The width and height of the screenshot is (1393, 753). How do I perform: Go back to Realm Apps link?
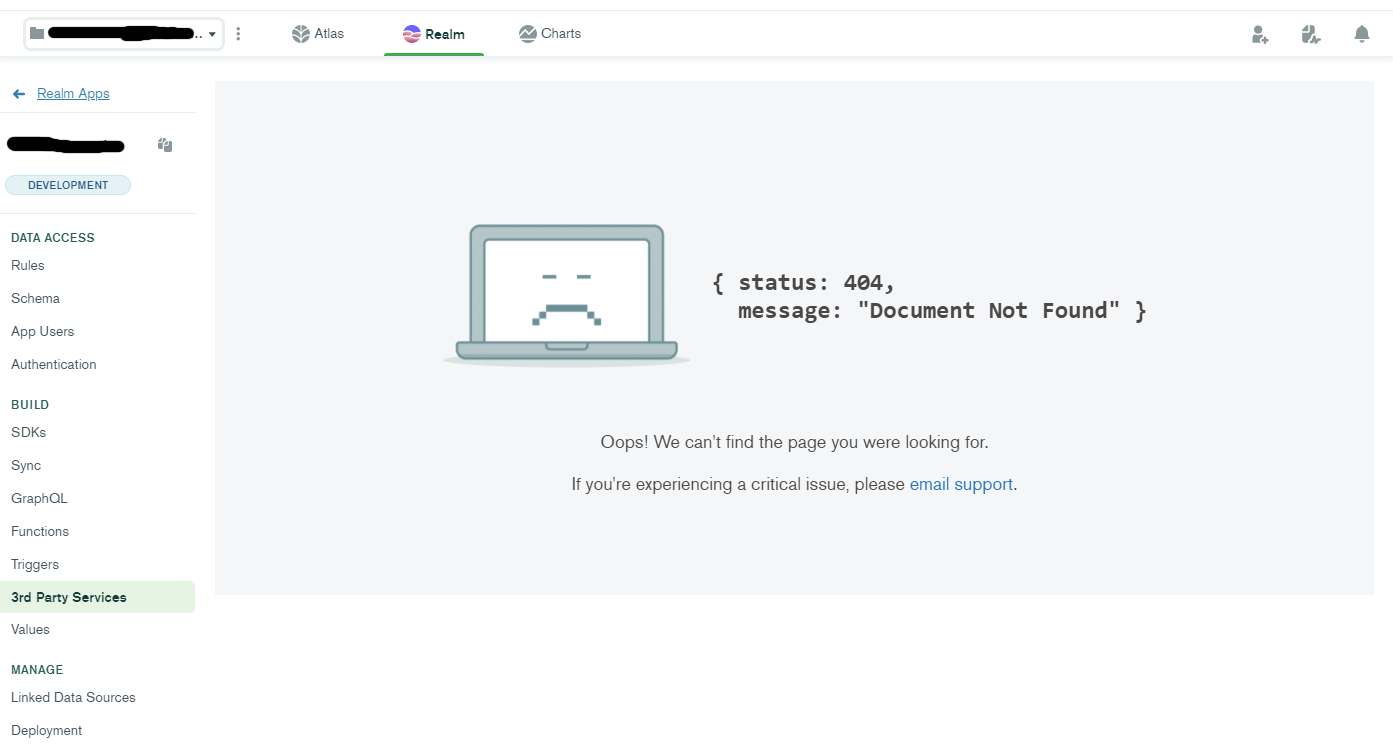click(73, 94)
